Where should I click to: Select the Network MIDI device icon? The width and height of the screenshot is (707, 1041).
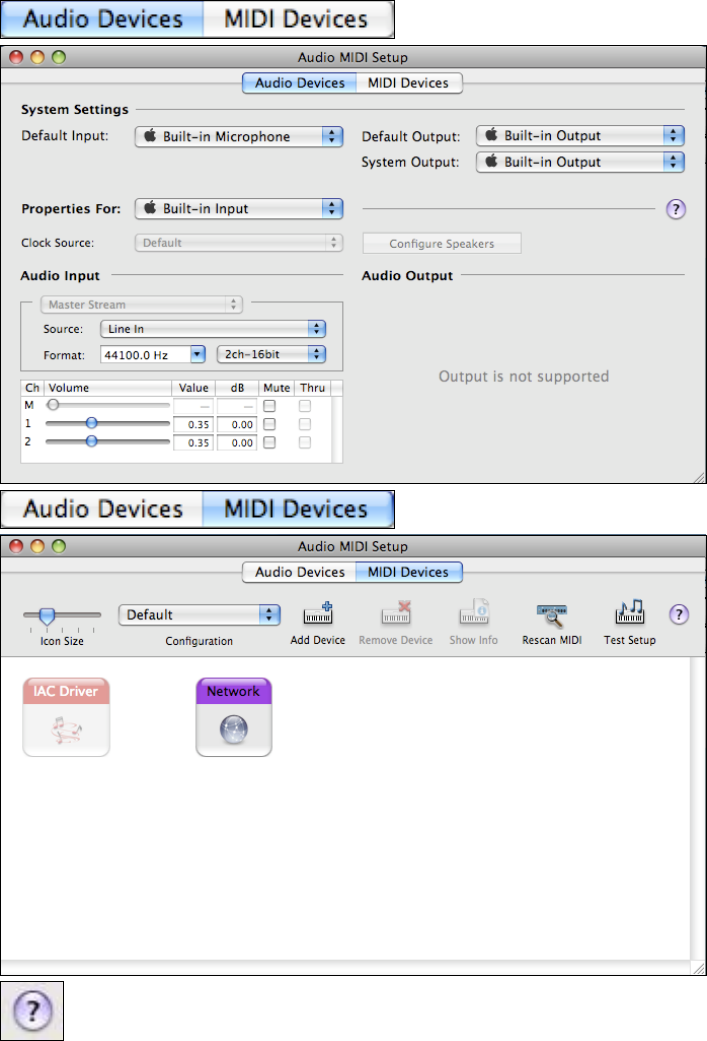click(x=234, y=717)
